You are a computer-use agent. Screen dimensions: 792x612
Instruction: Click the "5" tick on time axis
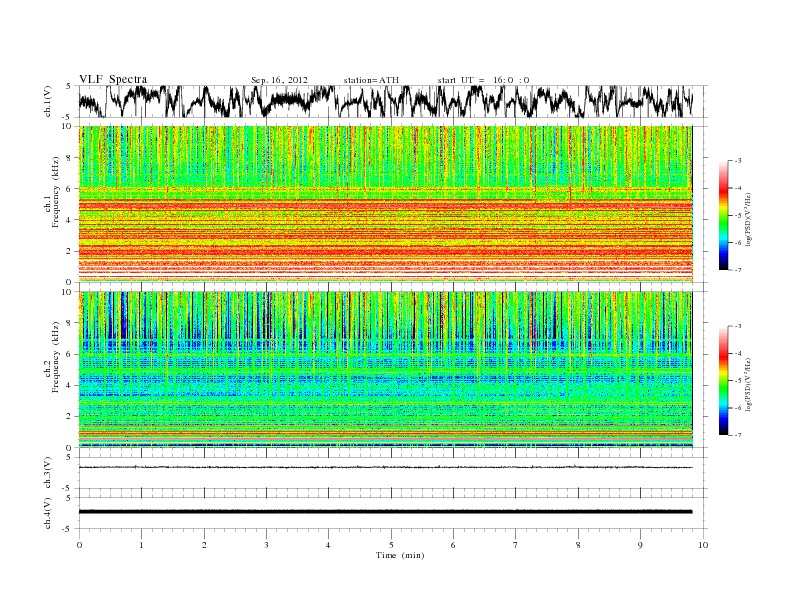[391, 545]
